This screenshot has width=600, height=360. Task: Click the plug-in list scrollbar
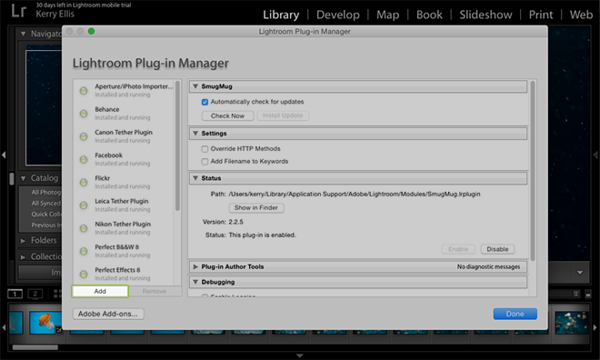point(177,146)
